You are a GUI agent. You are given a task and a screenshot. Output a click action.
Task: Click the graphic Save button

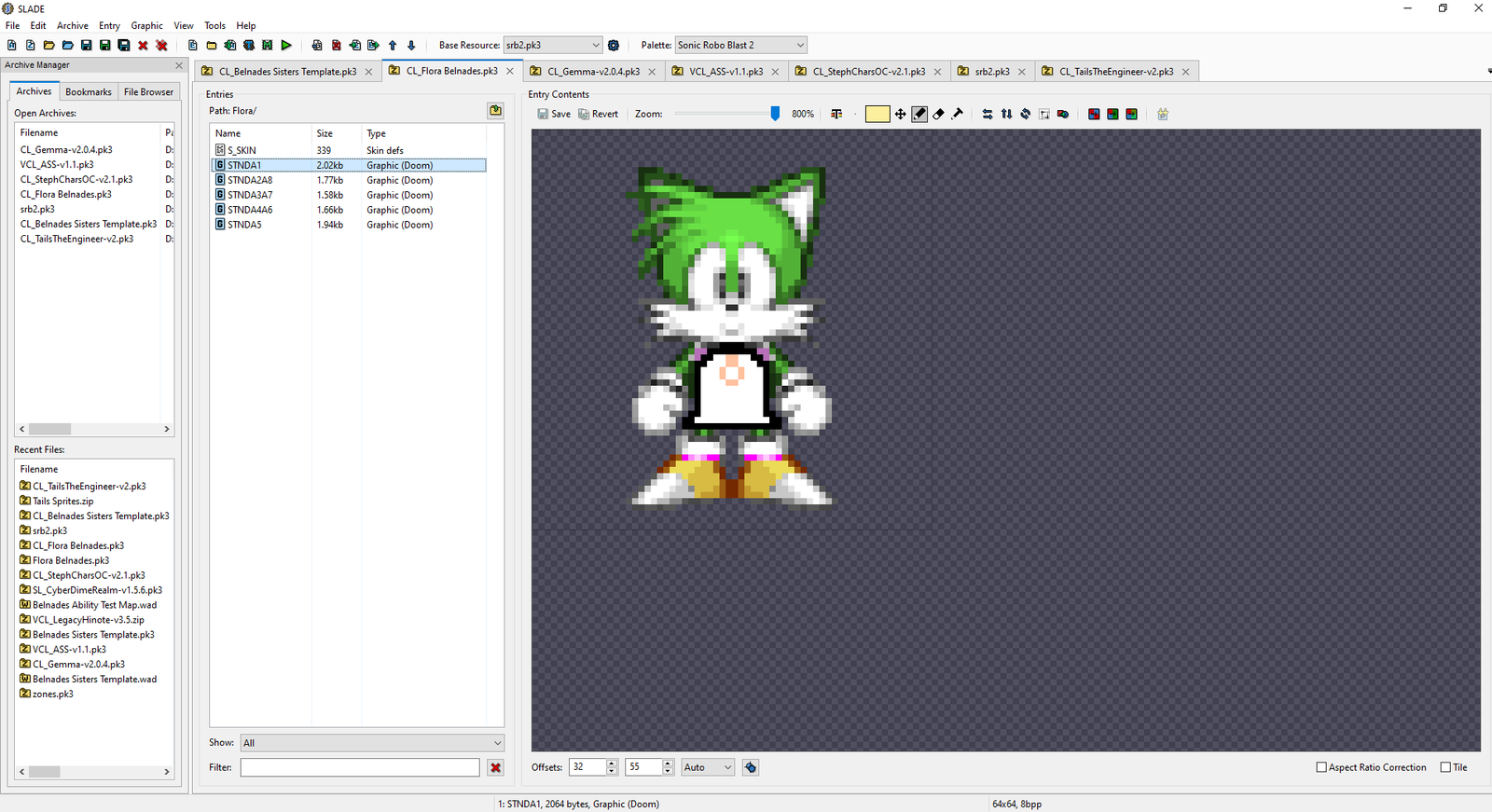pos(554,114)
